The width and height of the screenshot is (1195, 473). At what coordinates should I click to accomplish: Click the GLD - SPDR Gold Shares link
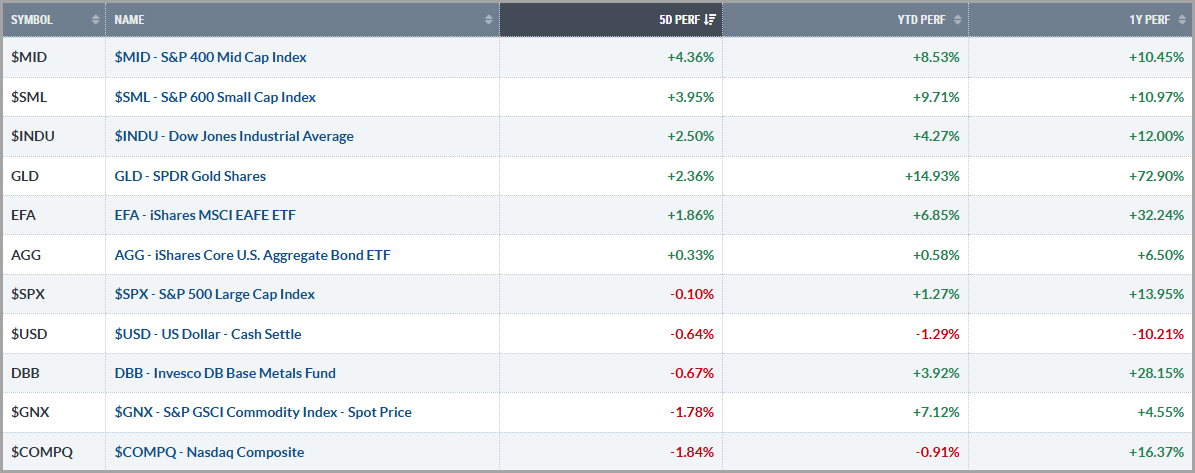pyautogui.click(x=190, y=176)
